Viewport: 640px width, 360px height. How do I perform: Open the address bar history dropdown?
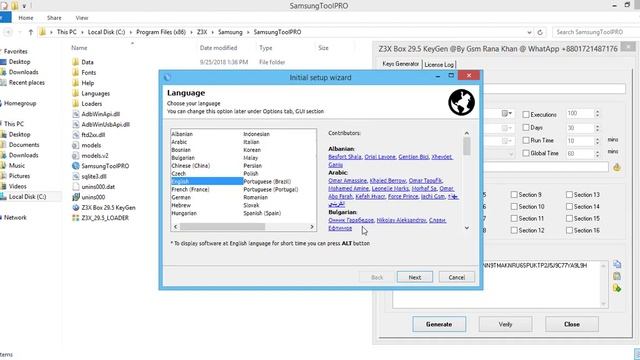[x=529, y=32]
